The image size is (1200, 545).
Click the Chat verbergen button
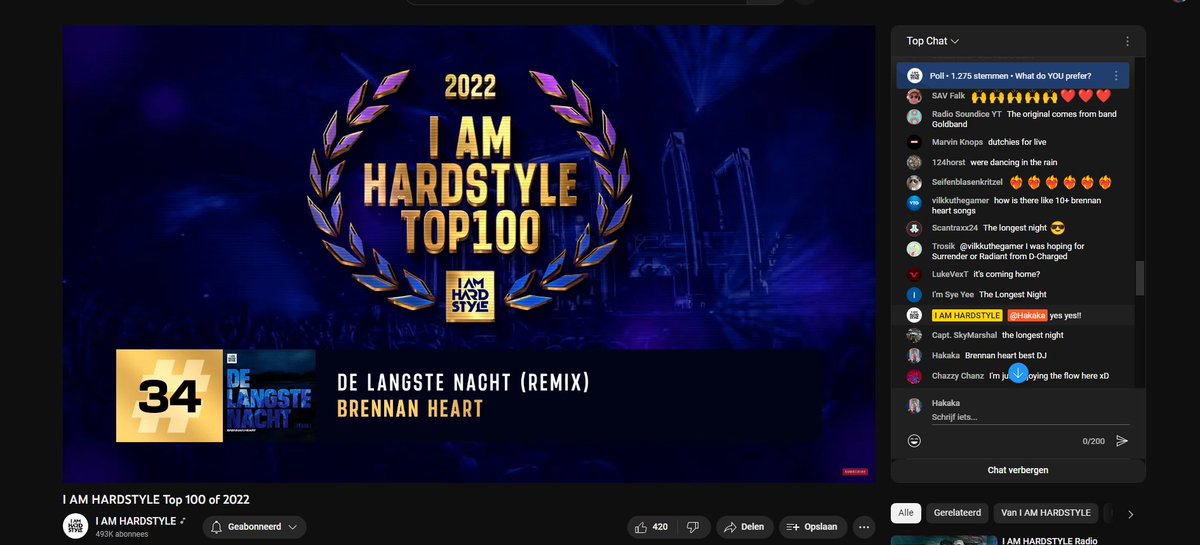pos(1018,470)
